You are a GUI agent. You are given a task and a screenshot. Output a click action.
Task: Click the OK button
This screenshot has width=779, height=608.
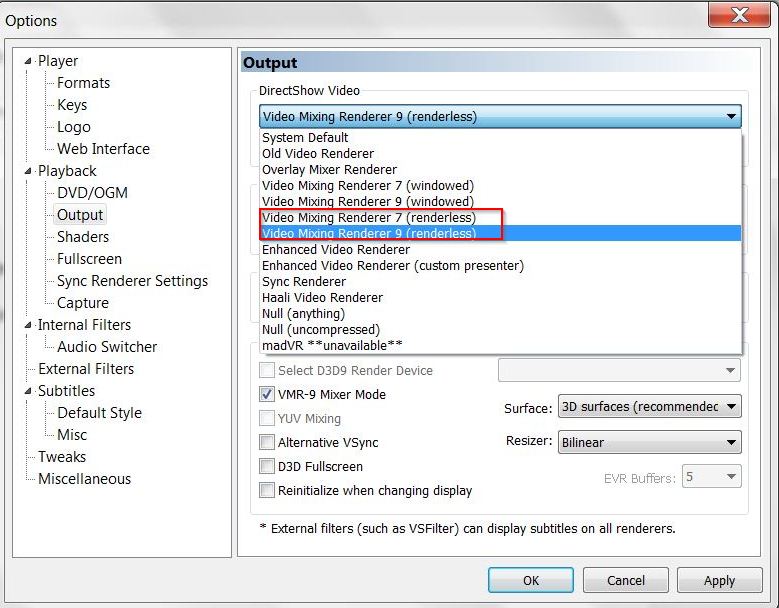coord(531,580)
